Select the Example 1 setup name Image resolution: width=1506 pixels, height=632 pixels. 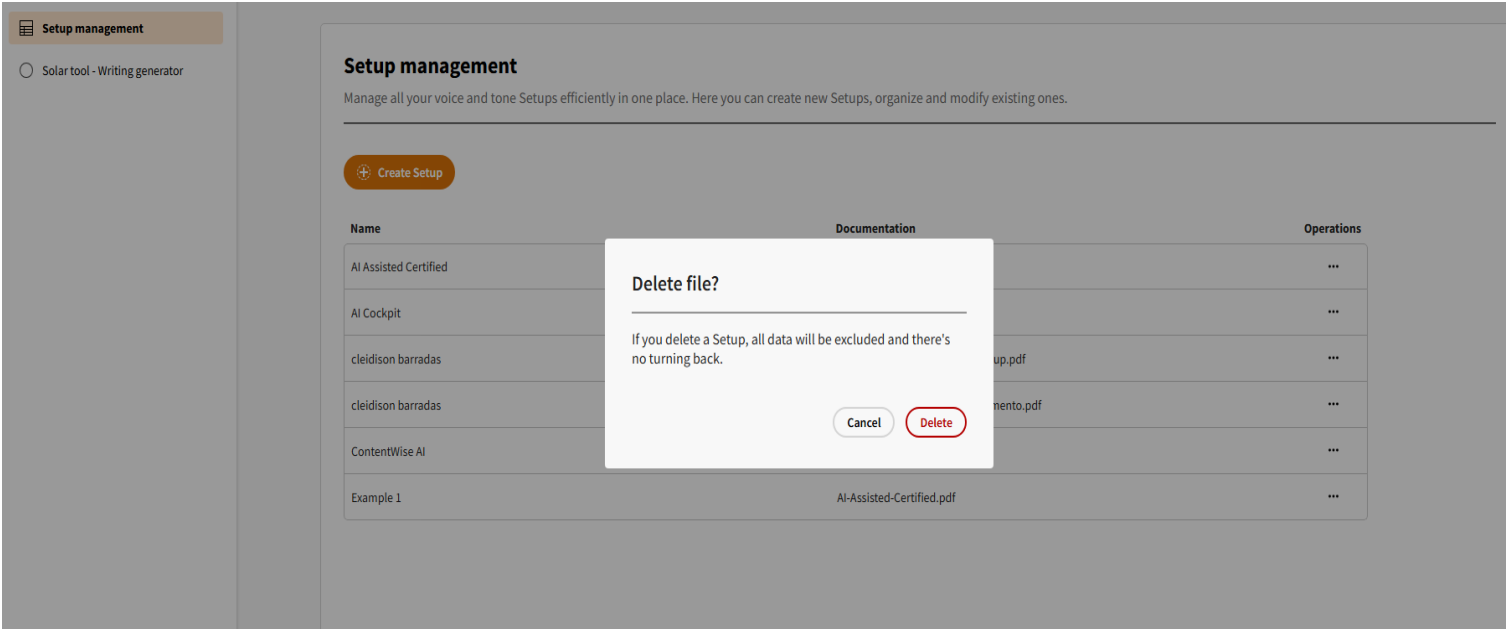(376, 497)
